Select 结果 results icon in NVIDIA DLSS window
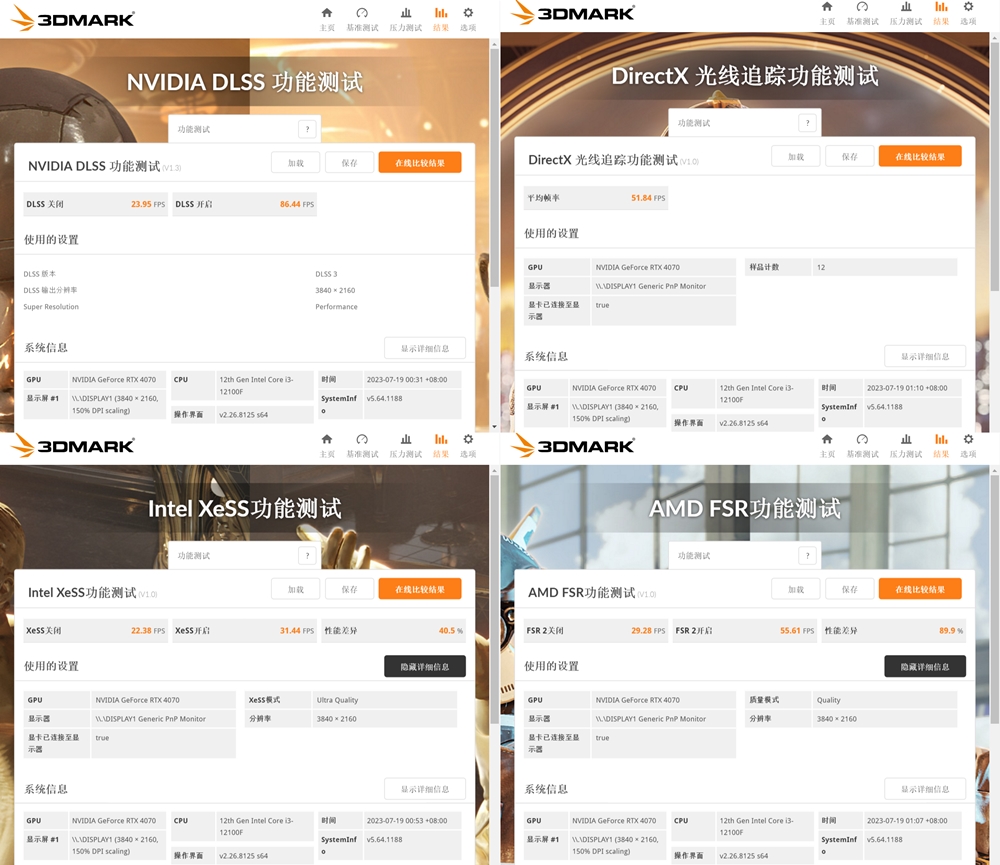This screenshot has width=1000, height=865. 441,13
